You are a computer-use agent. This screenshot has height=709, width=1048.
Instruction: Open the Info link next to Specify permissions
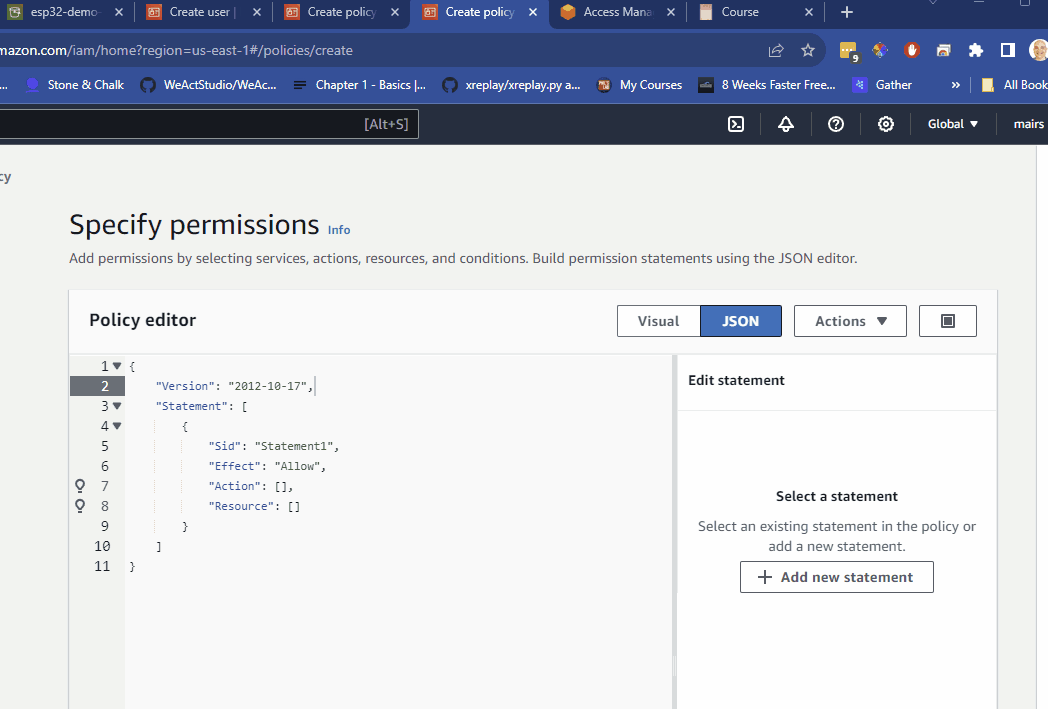pos(338,230)
